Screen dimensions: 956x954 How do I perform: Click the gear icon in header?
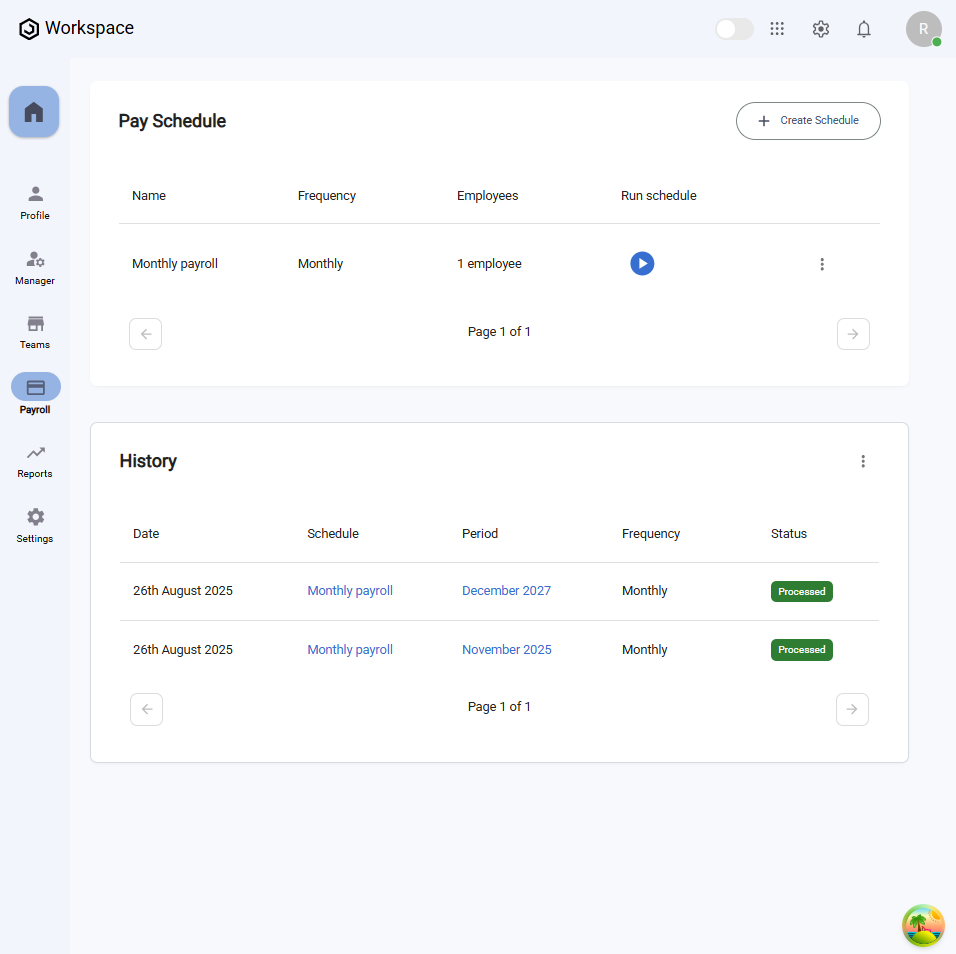tap(821, 29)
